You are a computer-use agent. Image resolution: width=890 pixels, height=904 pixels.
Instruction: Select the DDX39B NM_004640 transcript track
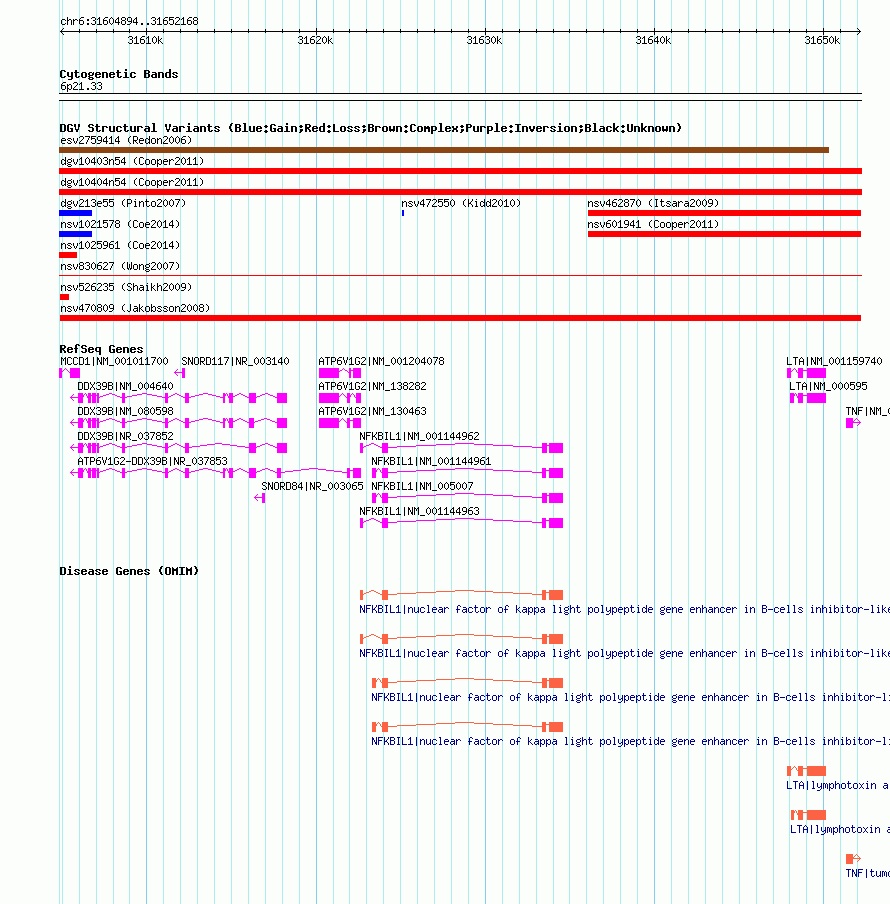coord(179,398)
